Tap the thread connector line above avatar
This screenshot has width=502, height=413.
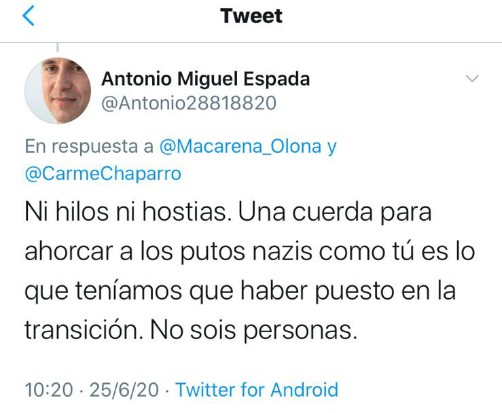58,47
